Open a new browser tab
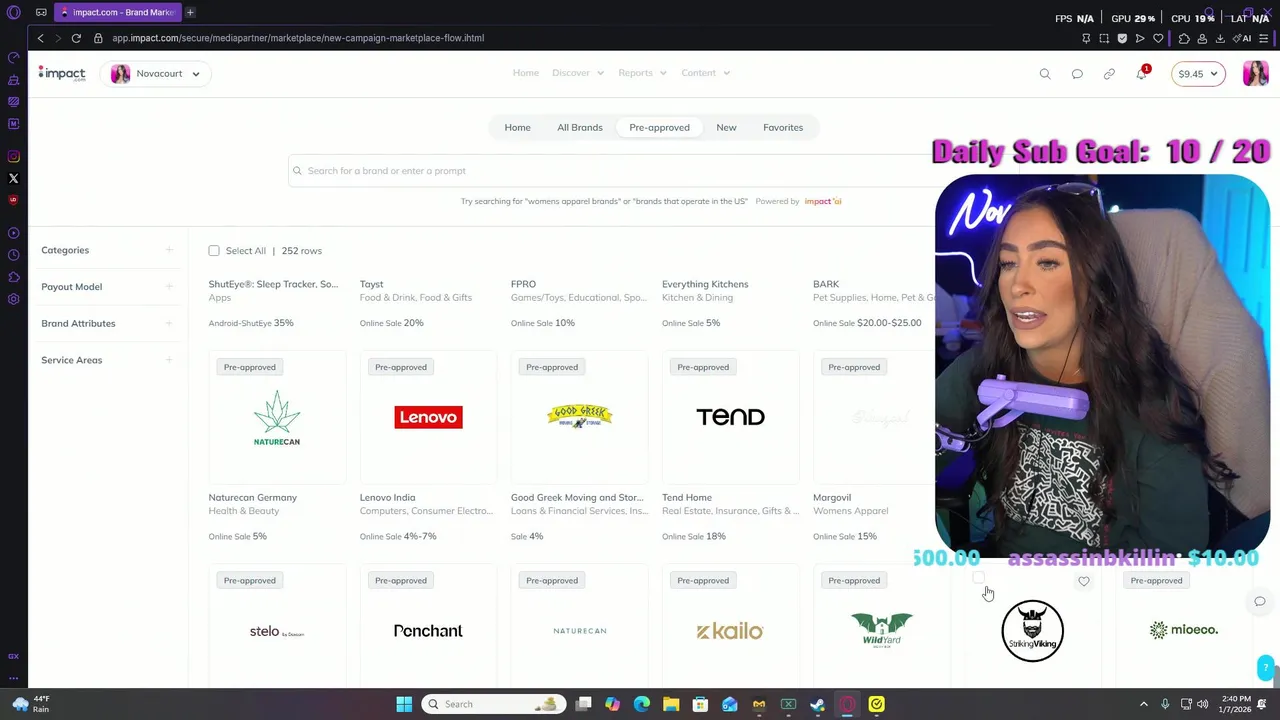1280x720 pixels. tap(190, 12)
